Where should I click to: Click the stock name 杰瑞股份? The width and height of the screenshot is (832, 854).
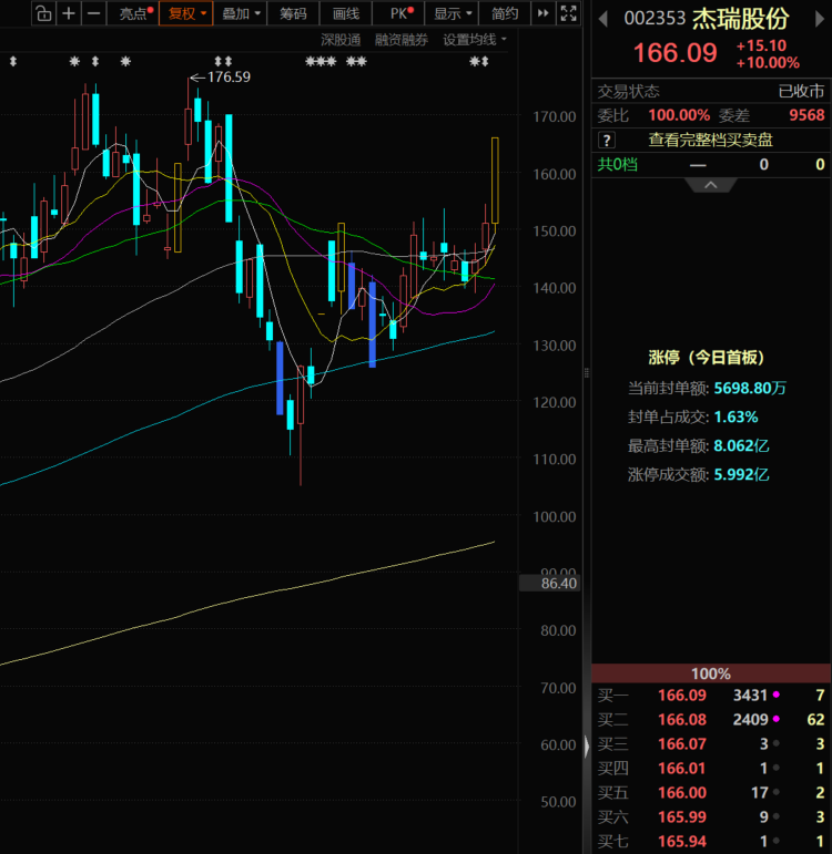pyautogui.click(x=741, y=19)
